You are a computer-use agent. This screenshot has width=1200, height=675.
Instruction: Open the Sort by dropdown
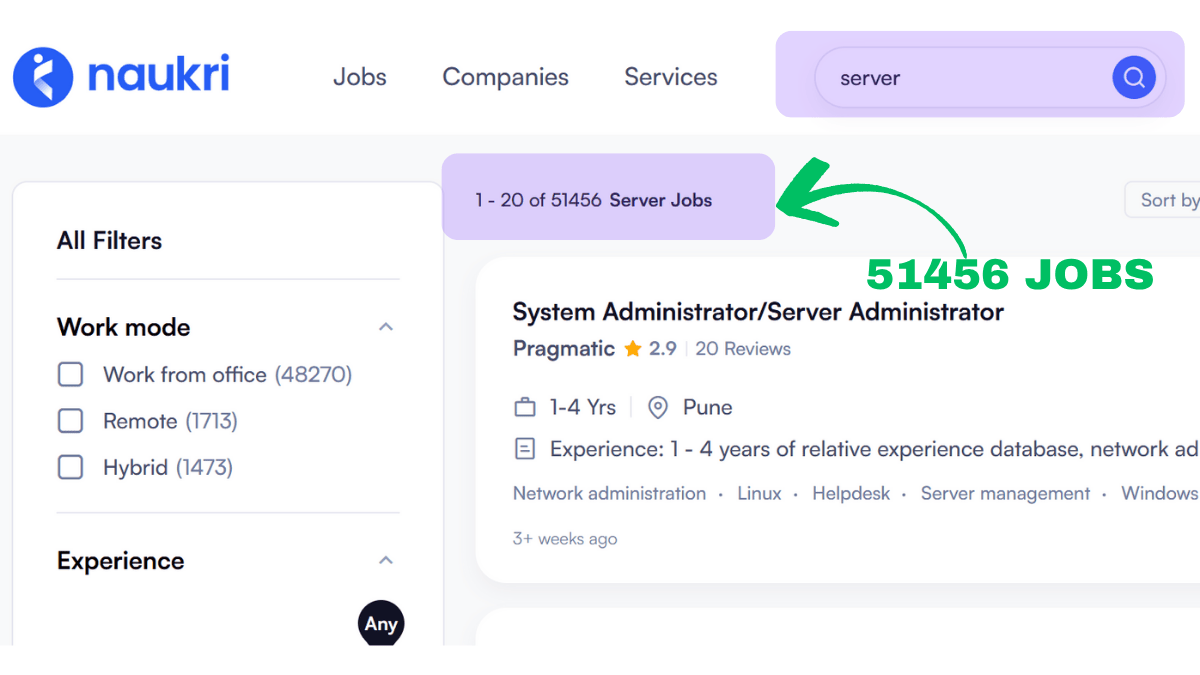coord(1166,200)
